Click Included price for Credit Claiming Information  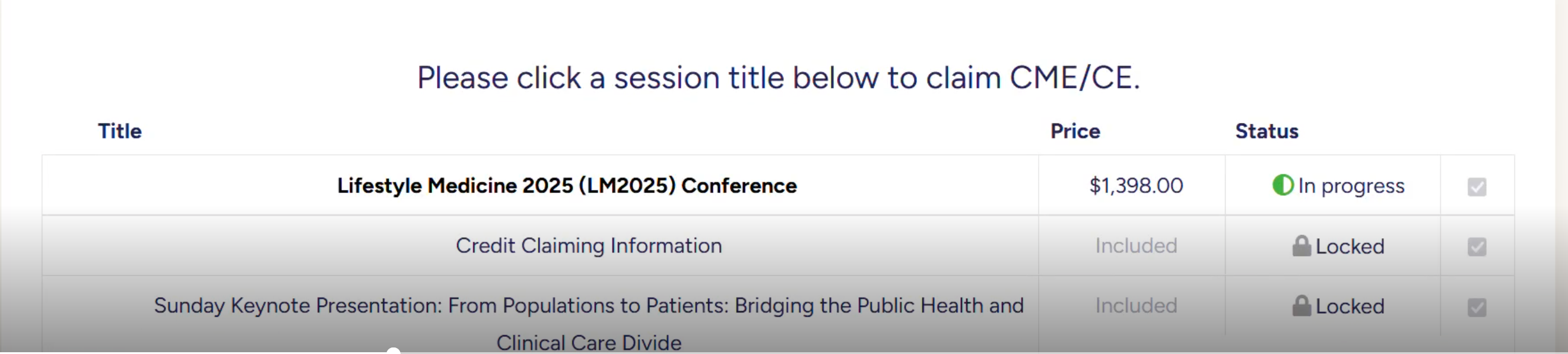point(1136,245)
